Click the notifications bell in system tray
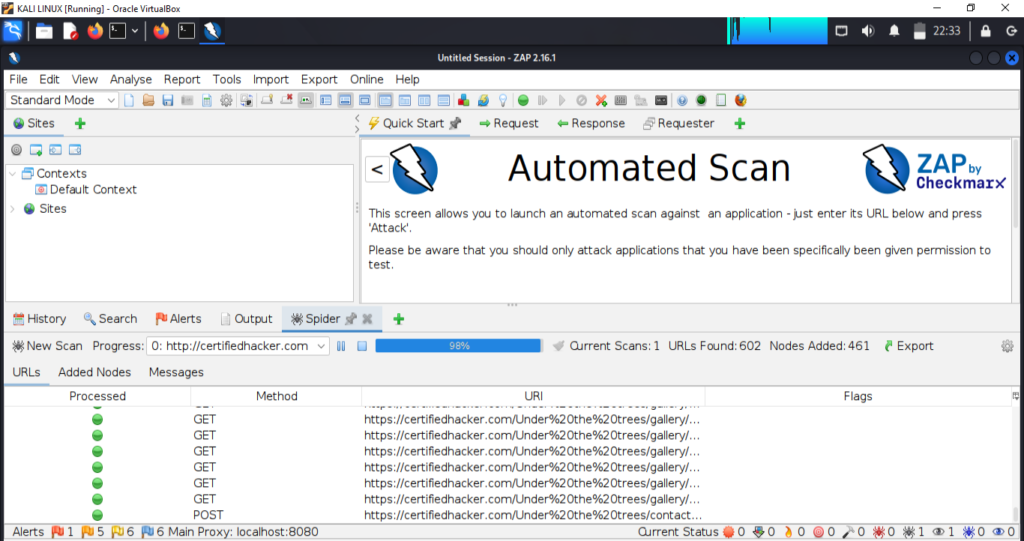Image resolution: width=1024 pixels, height=541 pixels. tap(894, 31)
